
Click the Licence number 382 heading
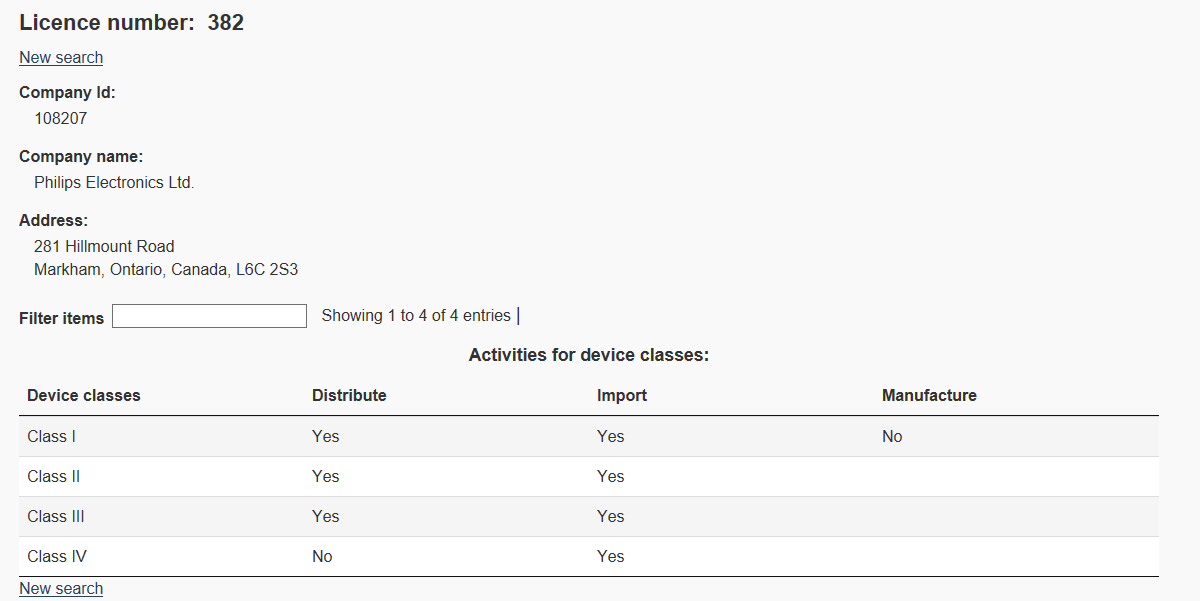point(131,22)
